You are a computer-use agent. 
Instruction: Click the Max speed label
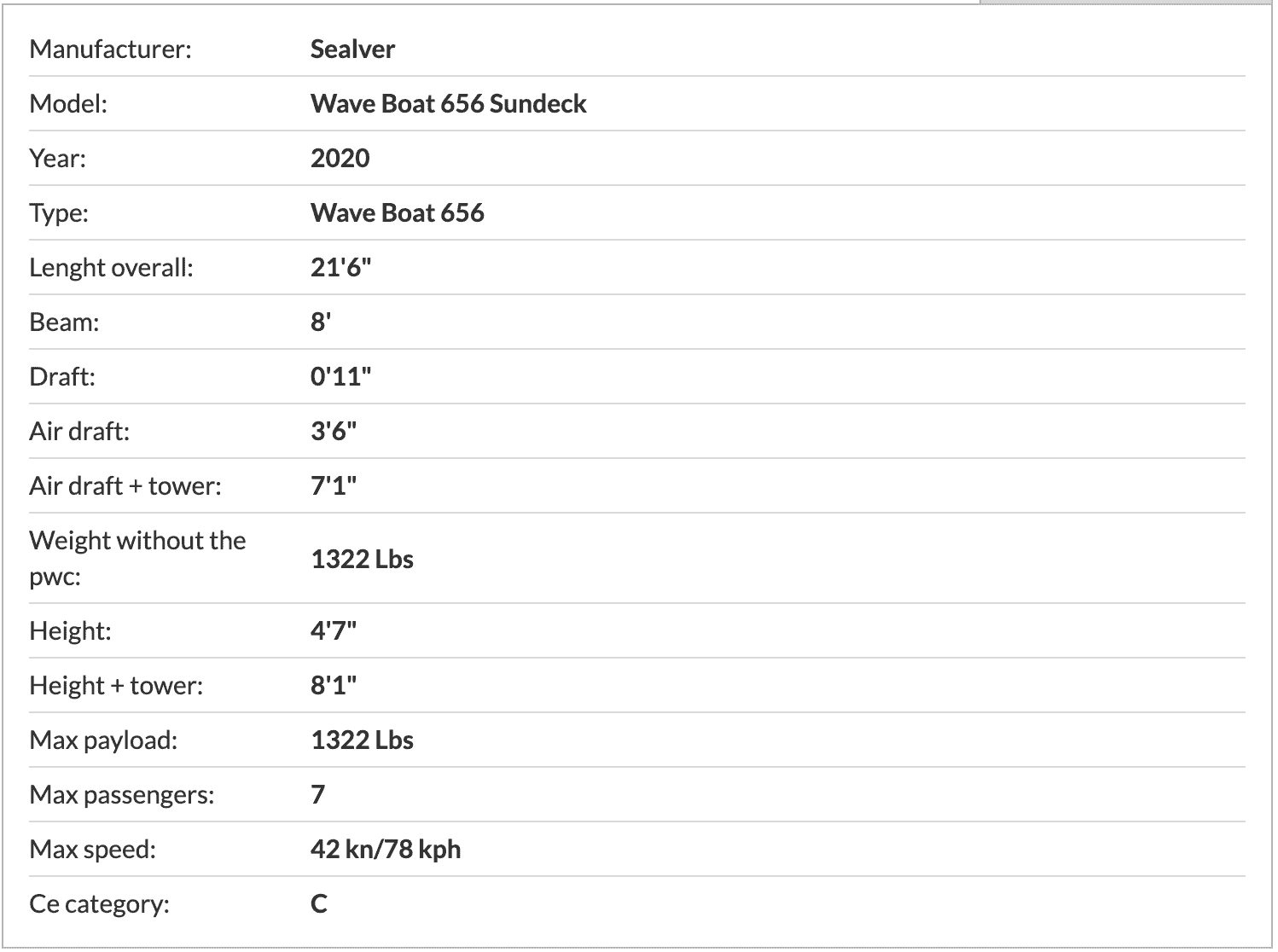[92, 849]
